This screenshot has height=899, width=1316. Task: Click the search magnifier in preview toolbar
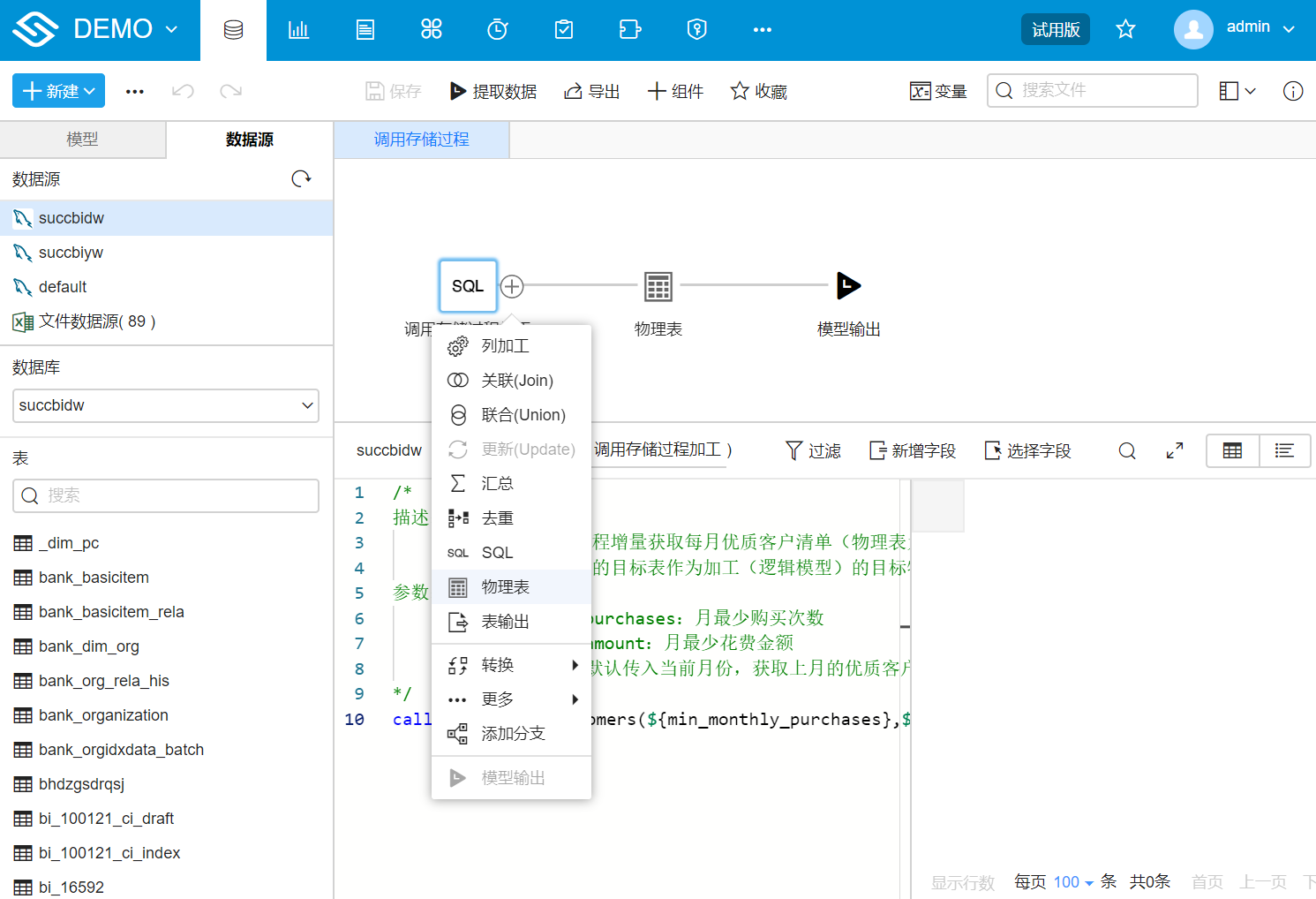[1127, 450]
